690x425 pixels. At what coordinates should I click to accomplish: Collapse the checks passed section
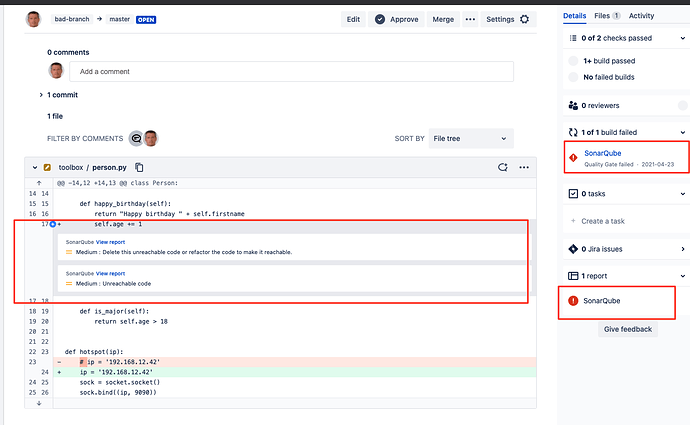(x=683, y=38)
